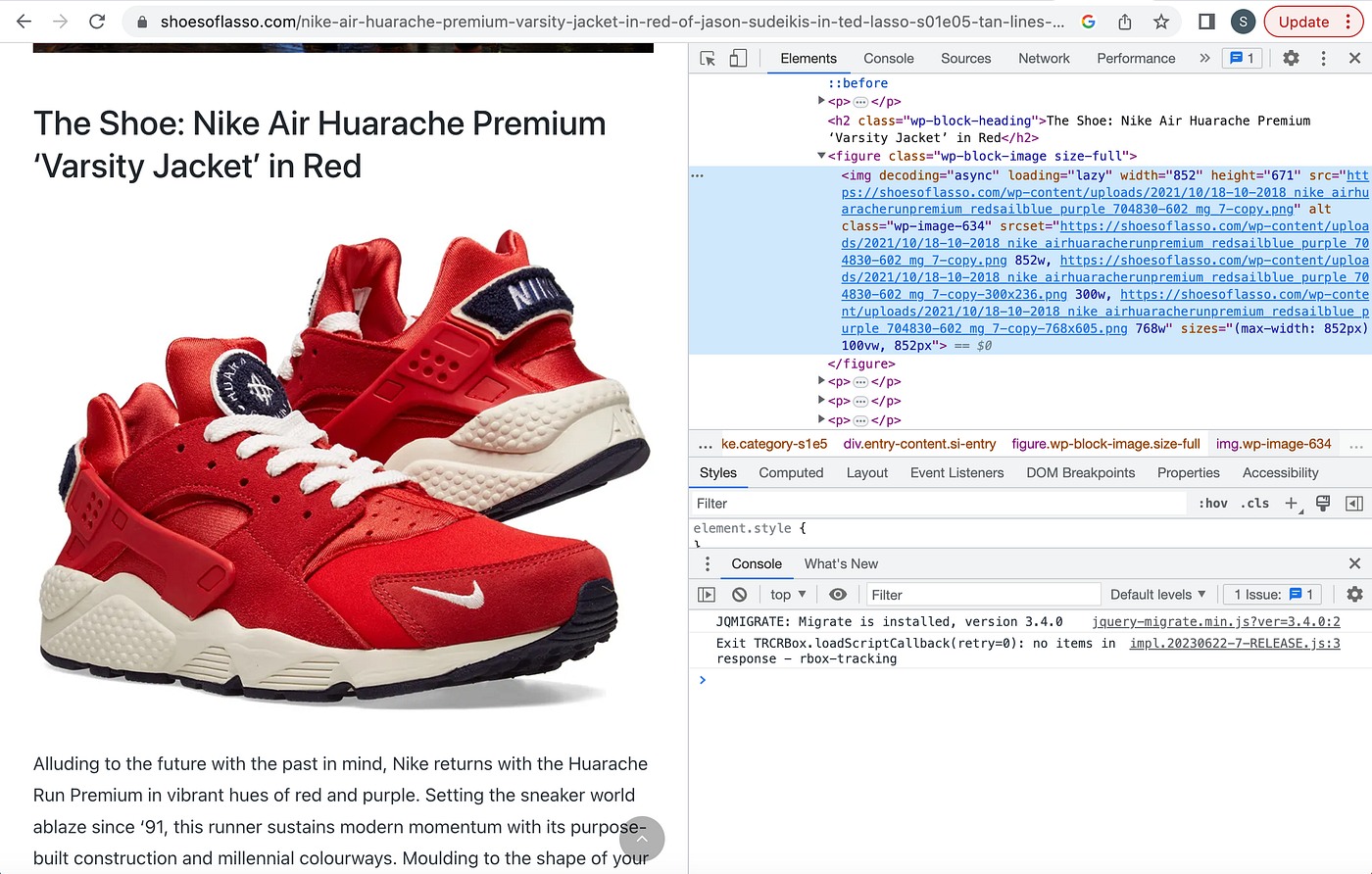
Task: Toggle the .cls element classes button
Action: [x=1254, y=504]
